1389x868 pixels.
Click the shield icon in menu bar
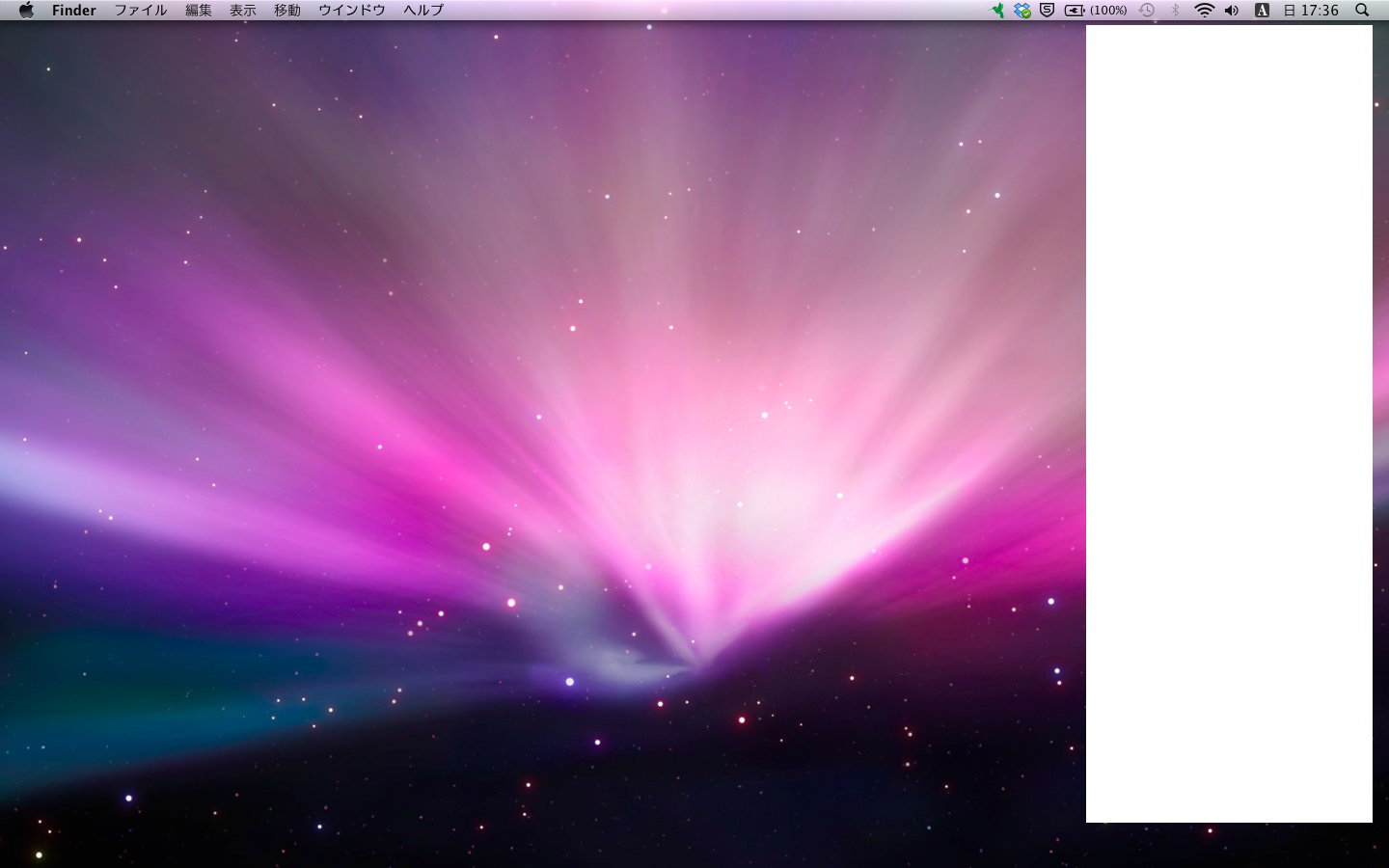[x=1047, y=11]
